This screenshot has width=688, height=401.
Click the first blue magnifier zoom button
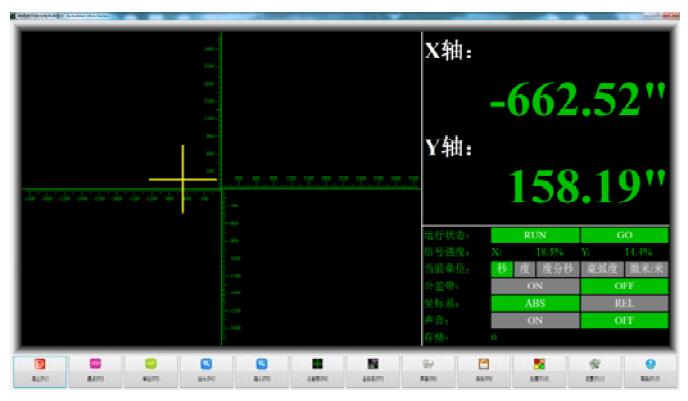205,369
